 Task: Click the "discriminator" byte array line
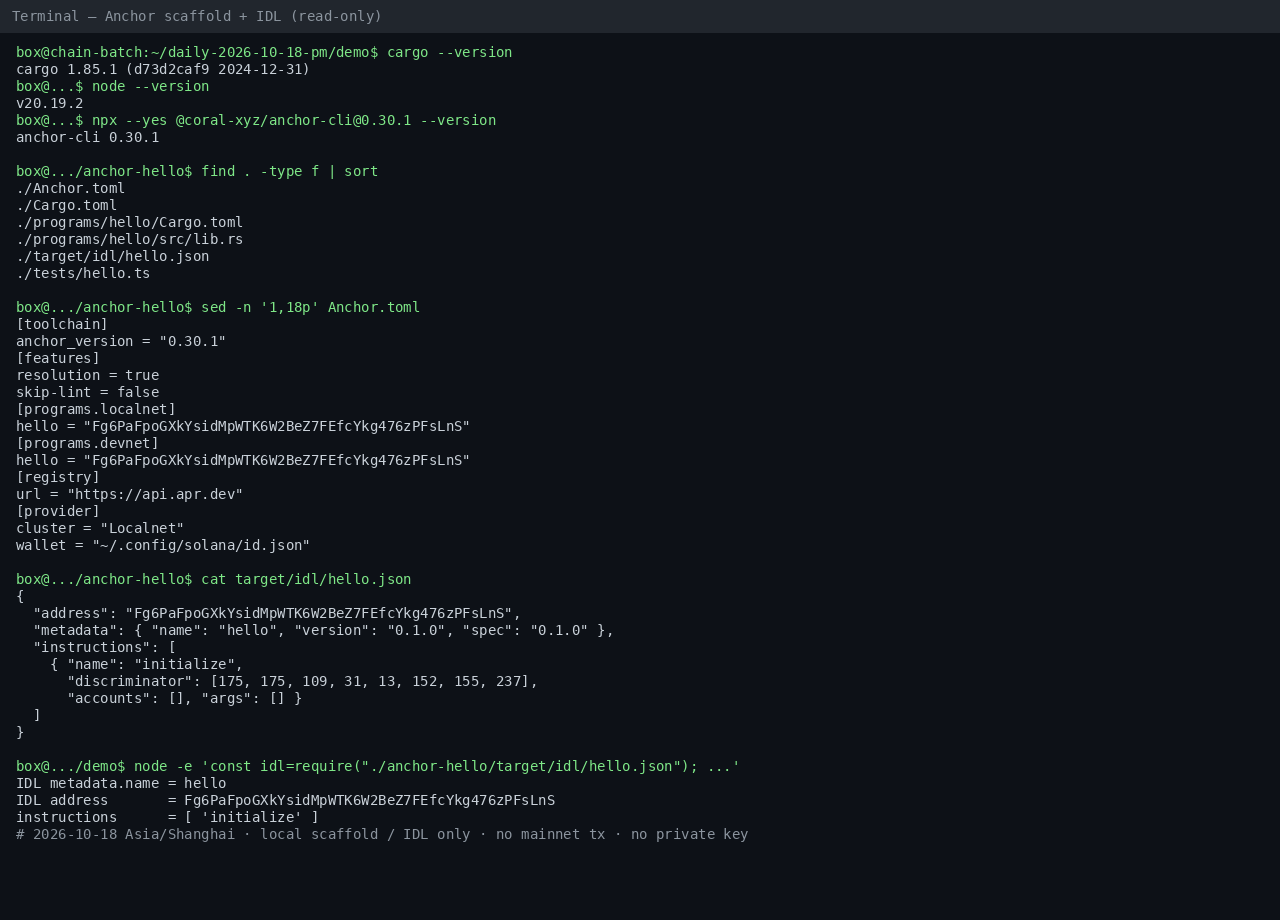click(x=302, y=681)
